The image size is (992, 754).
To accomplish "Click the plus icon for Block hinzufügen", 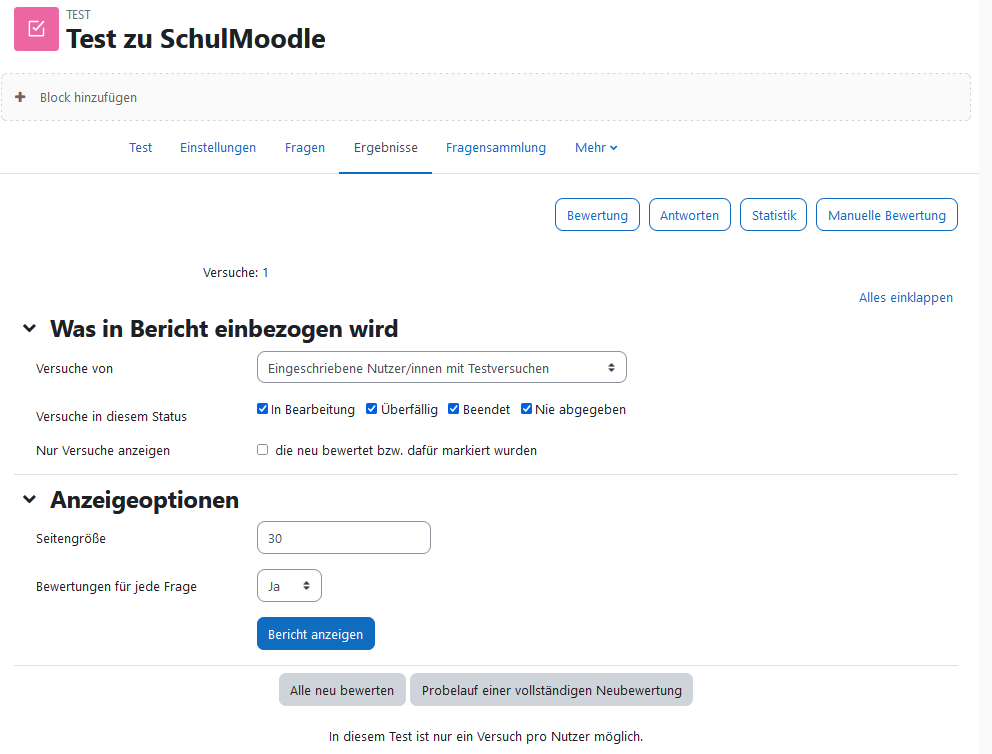I will (20, 97).
